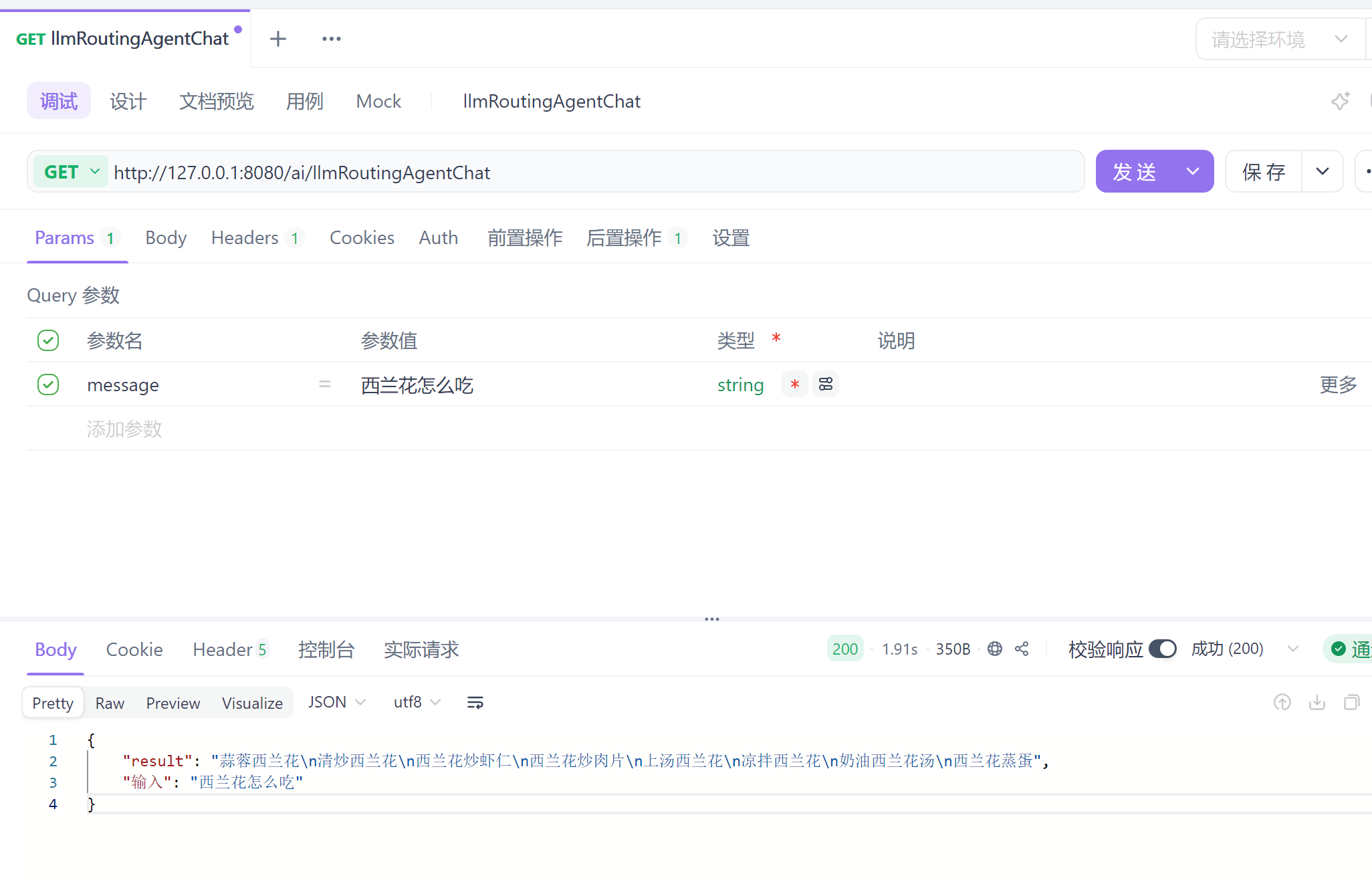Click the globe icon in response status

click(995, 649)
